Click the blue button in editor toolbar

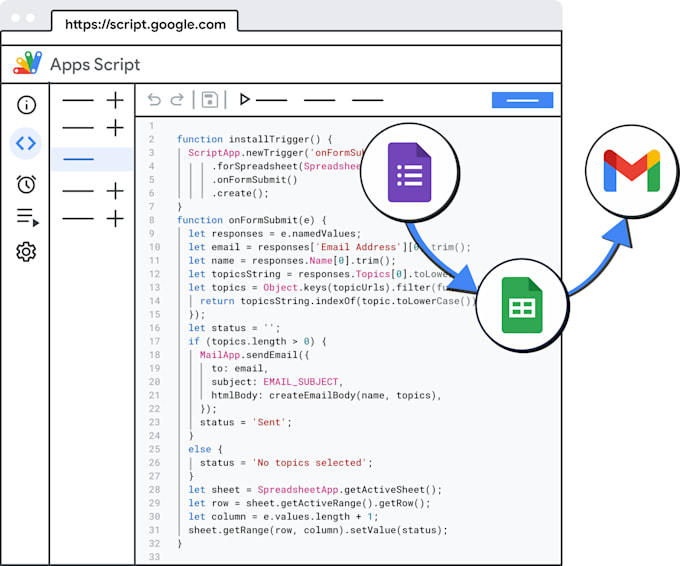(522, 100)
